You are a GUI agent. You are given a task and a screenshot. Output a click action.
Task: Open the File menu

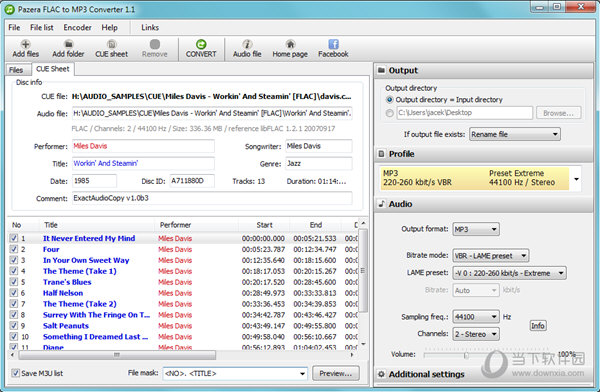pyautogui.click(x=14, y=28)
